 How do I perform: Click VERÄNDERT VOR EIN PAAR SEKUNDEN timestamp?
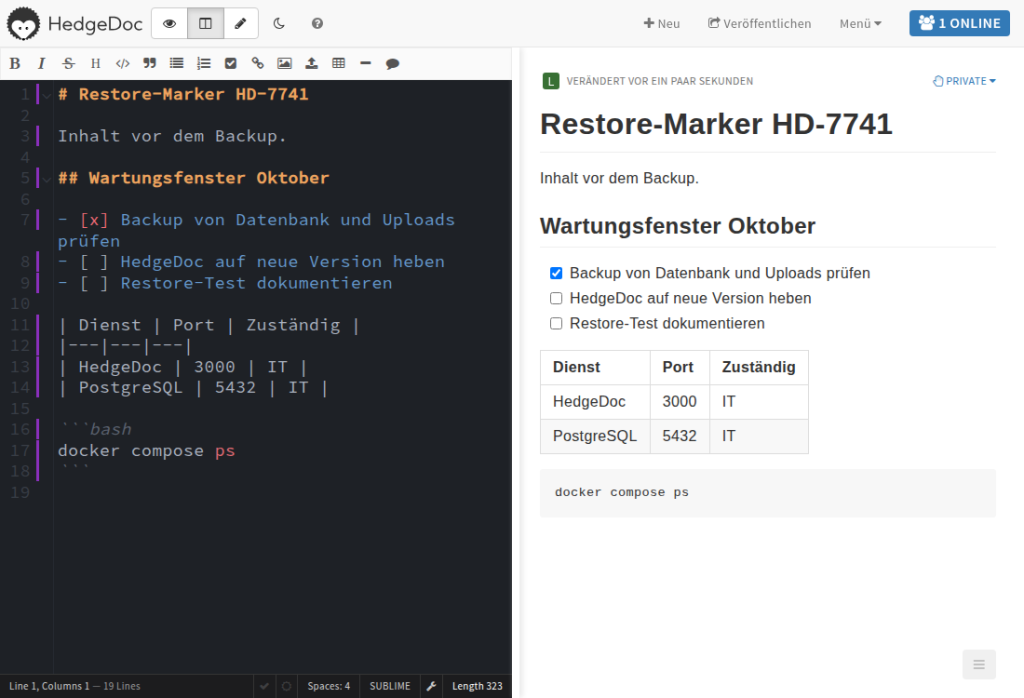[x=660, y=81]
